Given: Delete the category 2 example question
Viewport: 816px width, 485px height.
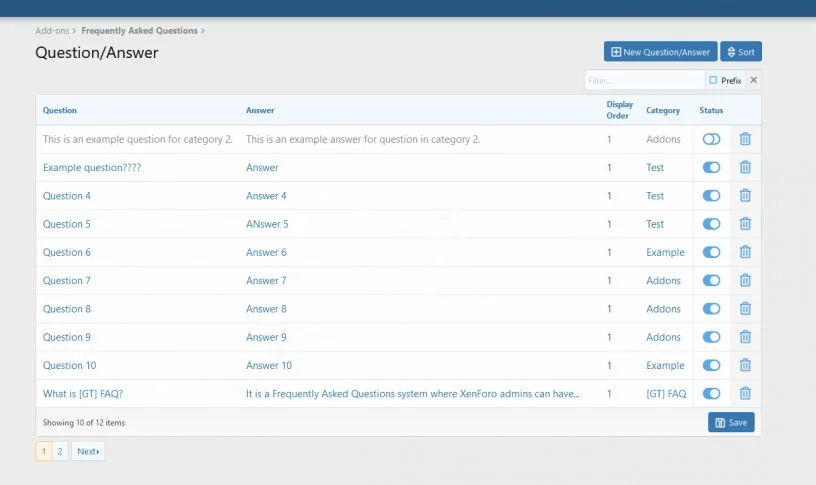Looking at the screenshot, I should pos(745,140).
